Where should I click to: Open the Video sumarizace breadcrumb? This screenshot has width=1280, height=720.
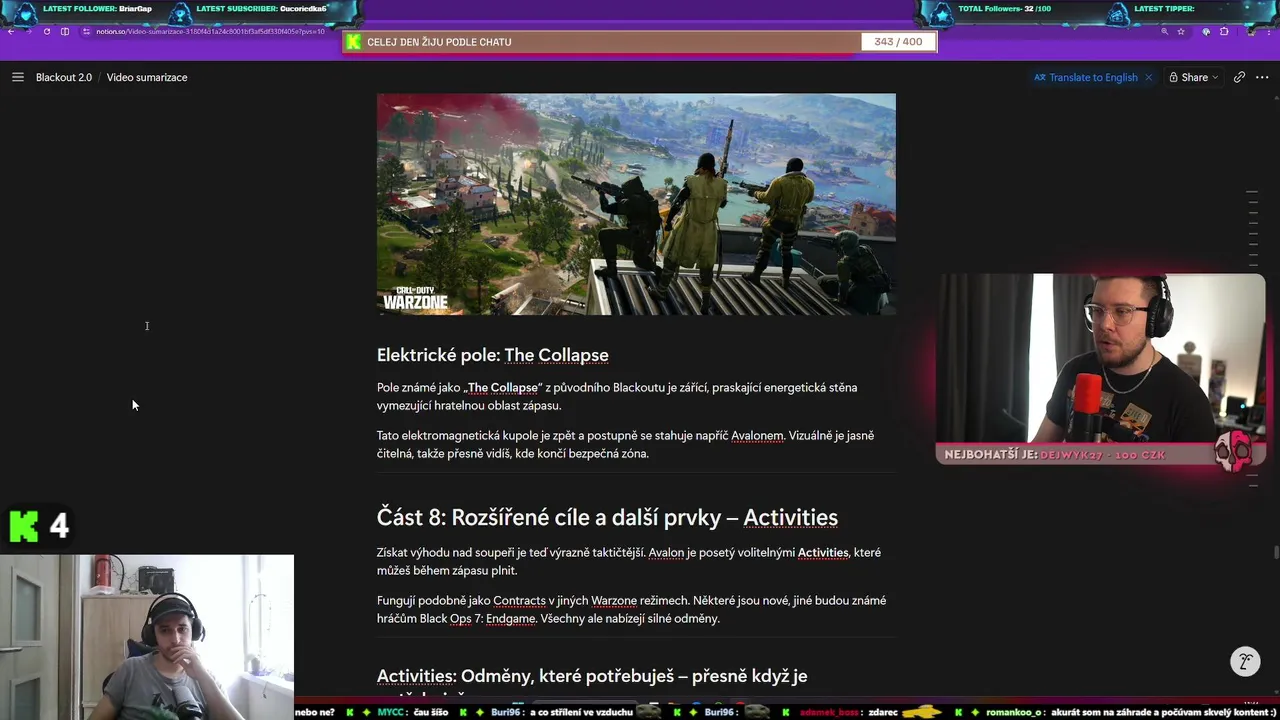coord(147,77)
